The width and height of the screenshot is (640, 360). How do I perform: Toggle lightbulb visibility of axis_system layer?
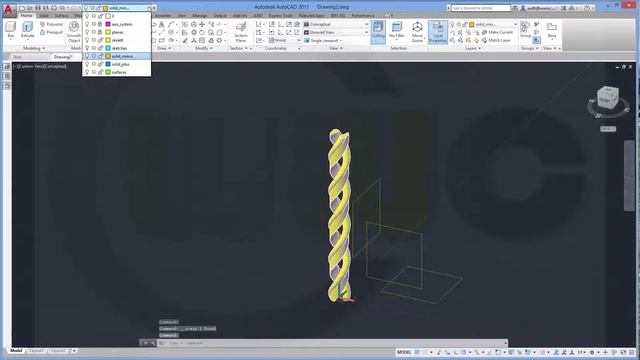point(87,24)
